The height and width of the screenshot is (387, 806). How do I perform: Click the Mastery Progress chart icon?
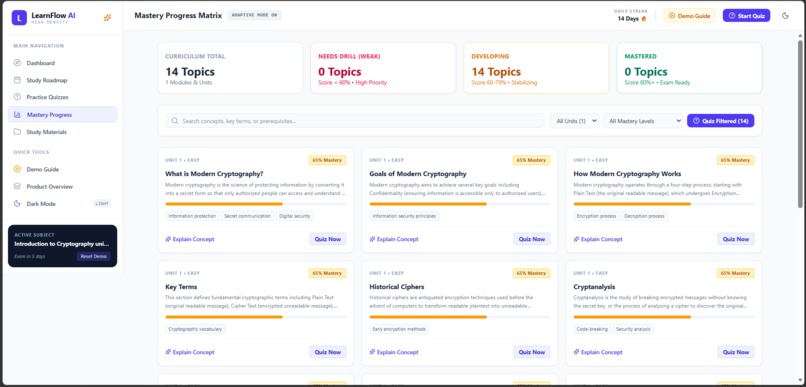pyautogui.click(x=17, y=115)
